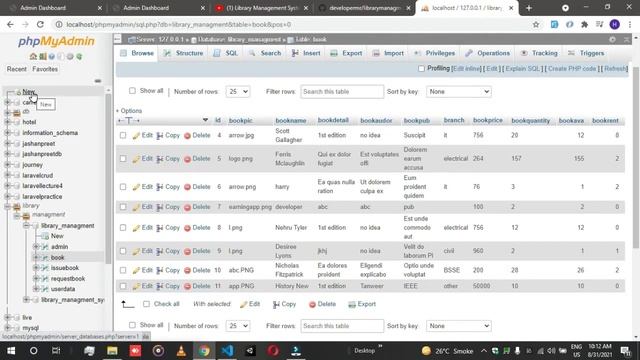Open the Search tab

[265, 53]
